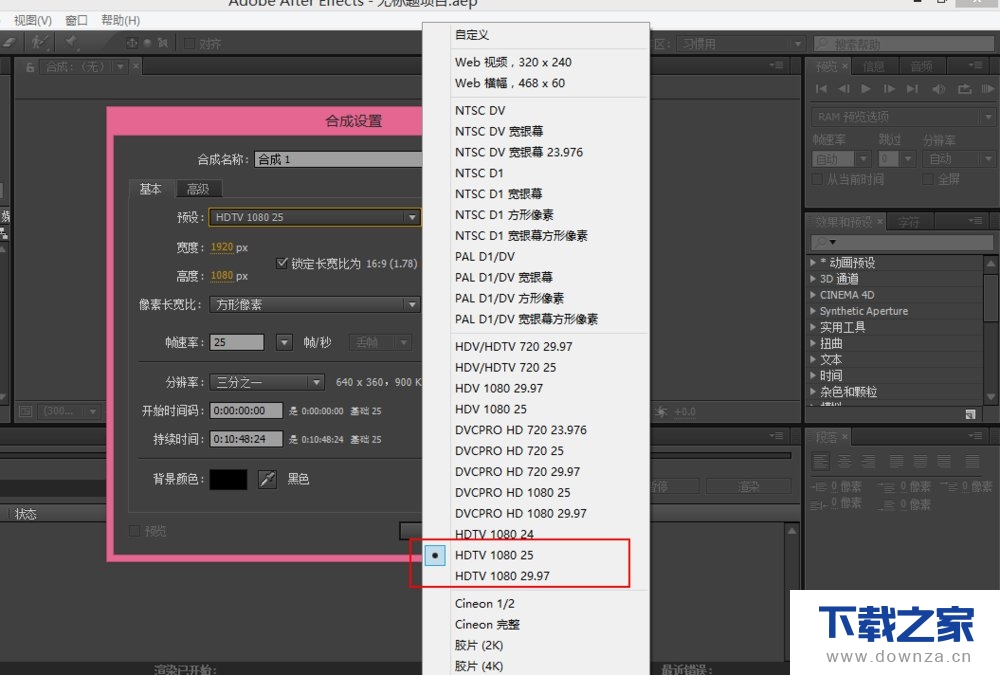Pick background color with the eyedropper
The width and height of the screenshot is (1000, 675).
[267, 479]
